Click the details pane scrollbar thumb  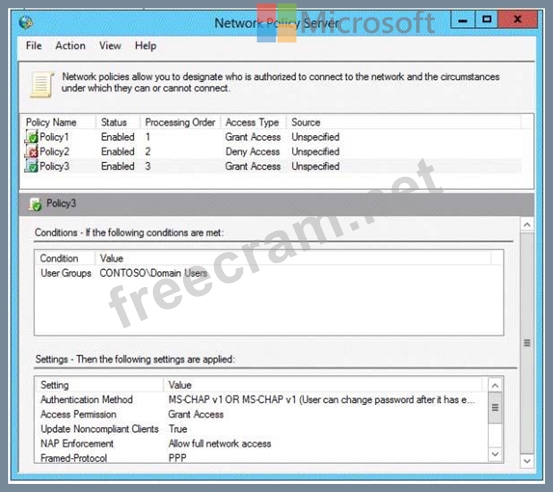coord(527,343)
